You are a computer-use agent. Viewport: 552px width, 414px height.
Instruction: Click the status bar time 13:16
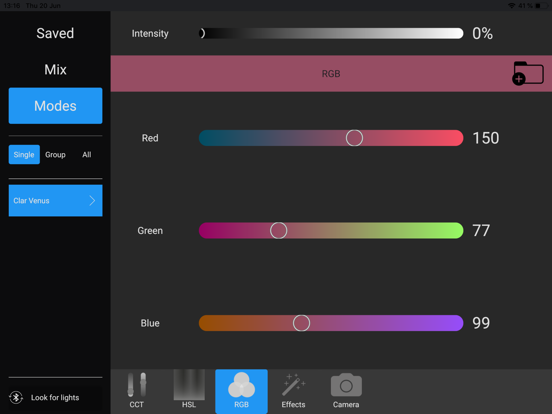(12, 6)
